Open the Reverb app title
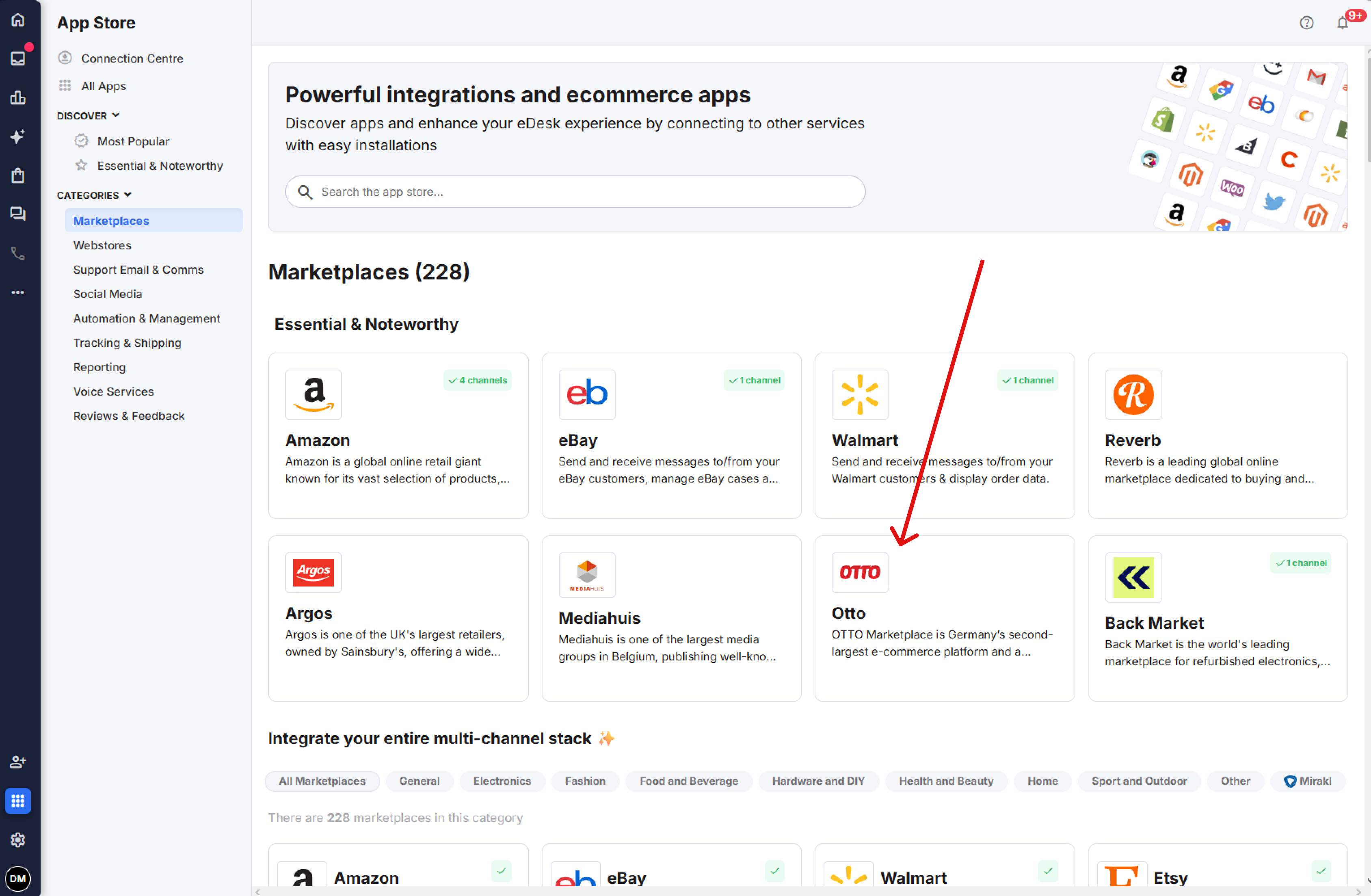Viewport: 1371px width, 896px height. tap(1133, 440)
